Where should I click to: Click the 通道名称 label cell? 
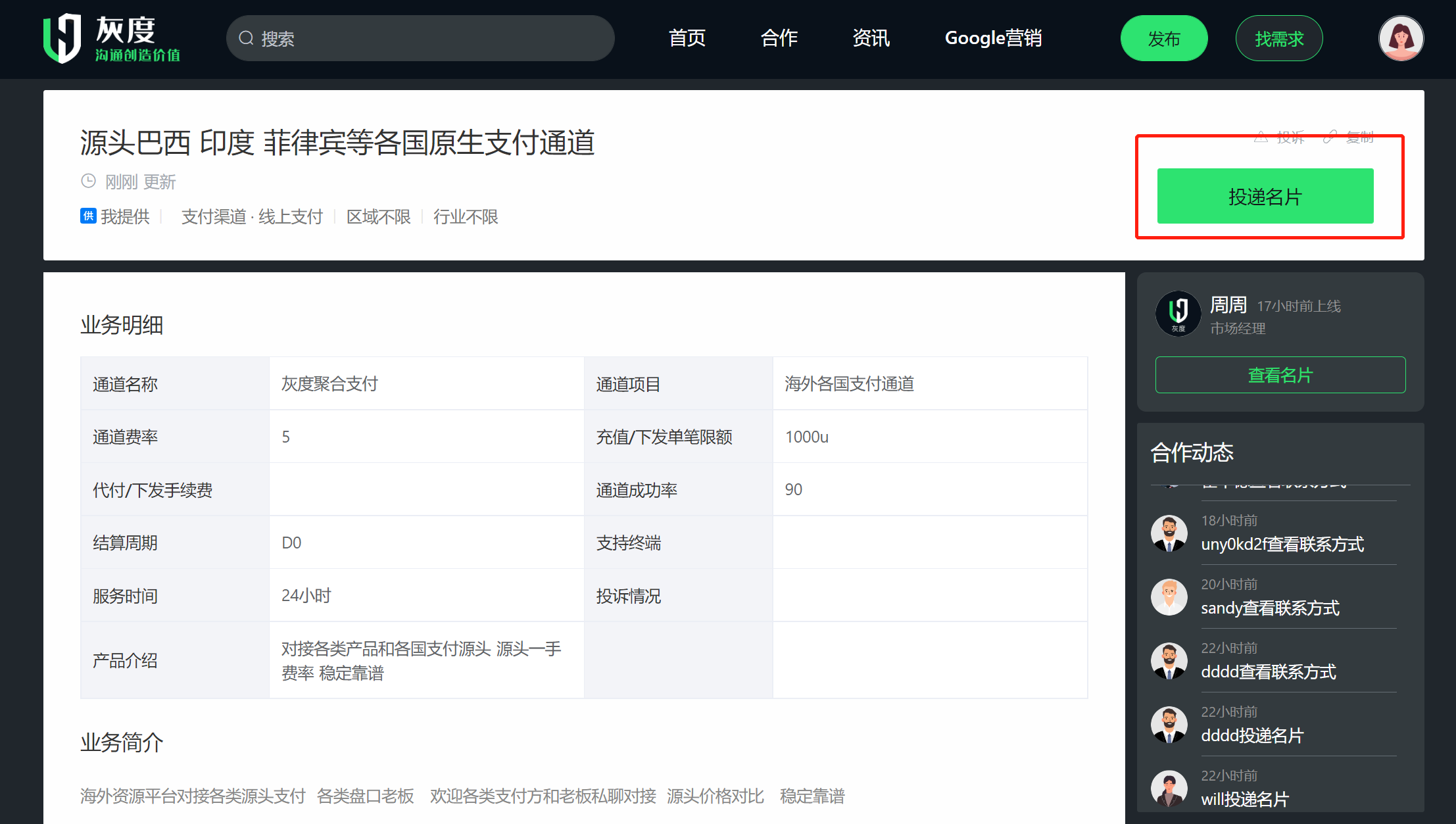point(175,383)
